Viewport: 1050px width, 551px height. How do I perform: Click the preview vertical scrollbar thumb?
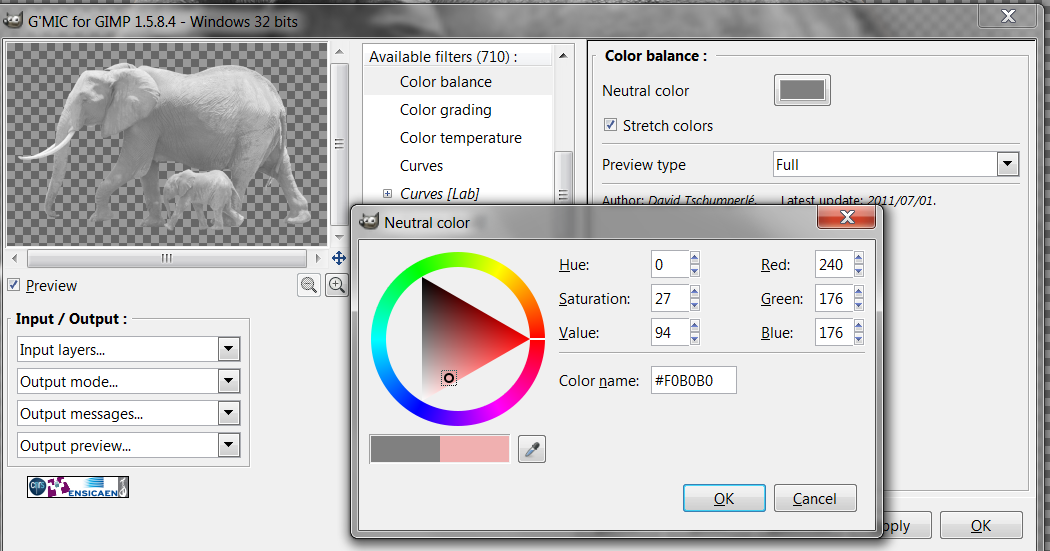340,144
